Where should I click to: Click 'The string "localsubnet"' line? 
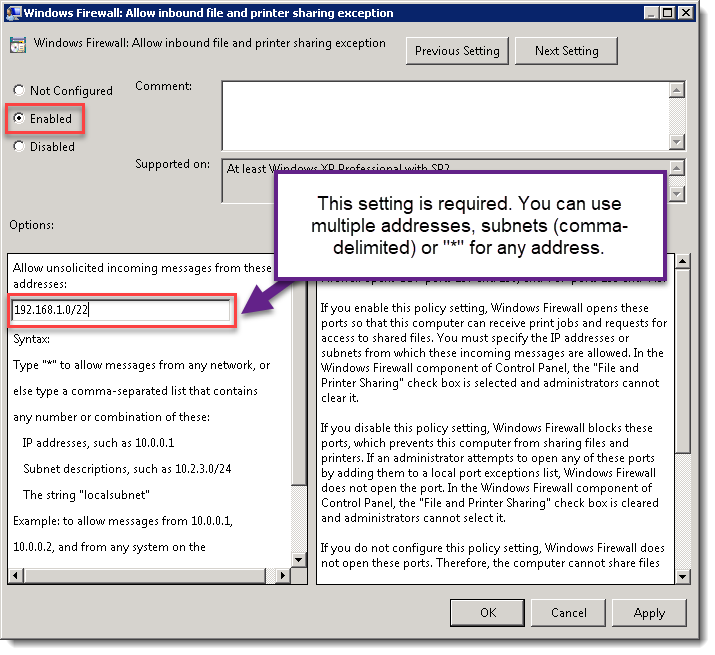pyautogui.click(x=86, y=495)
